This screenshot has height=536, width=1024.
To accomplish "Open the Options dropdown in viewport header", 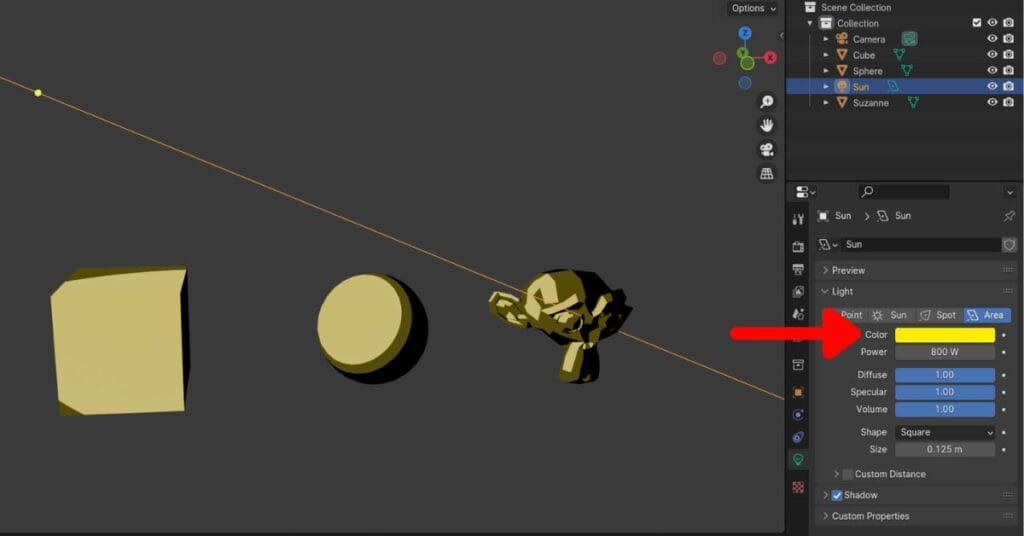I will click(752, 8).
